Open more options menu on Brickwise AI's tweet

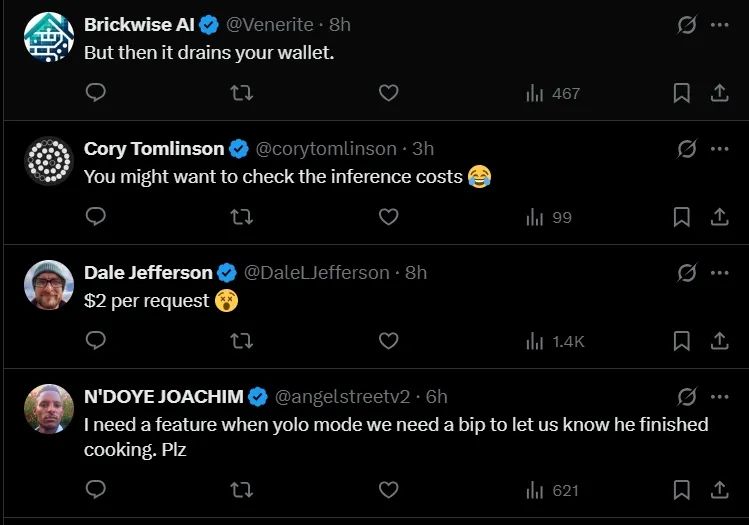[719, 25]
